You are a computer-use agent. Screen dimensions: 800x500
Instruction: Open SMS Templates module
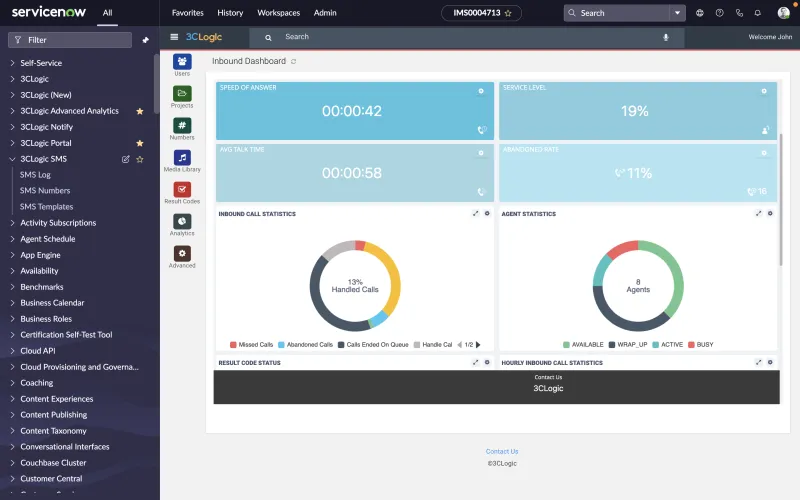click(x=46, y=207)
